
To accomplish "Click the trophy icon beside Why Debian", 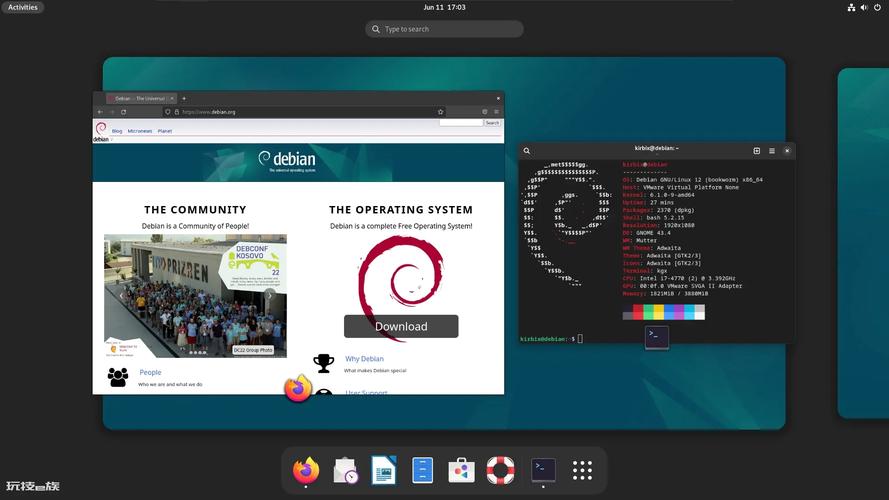I will click(x=324, y=363).
